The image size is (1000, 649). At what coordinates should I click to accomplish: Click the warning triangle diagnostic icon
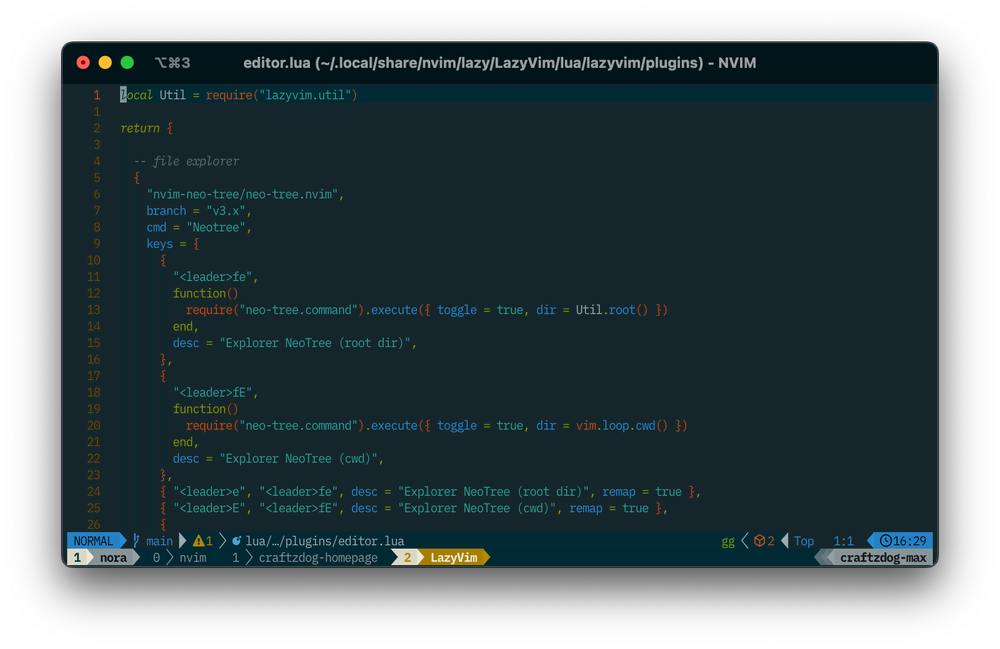(x=200, y=540)
